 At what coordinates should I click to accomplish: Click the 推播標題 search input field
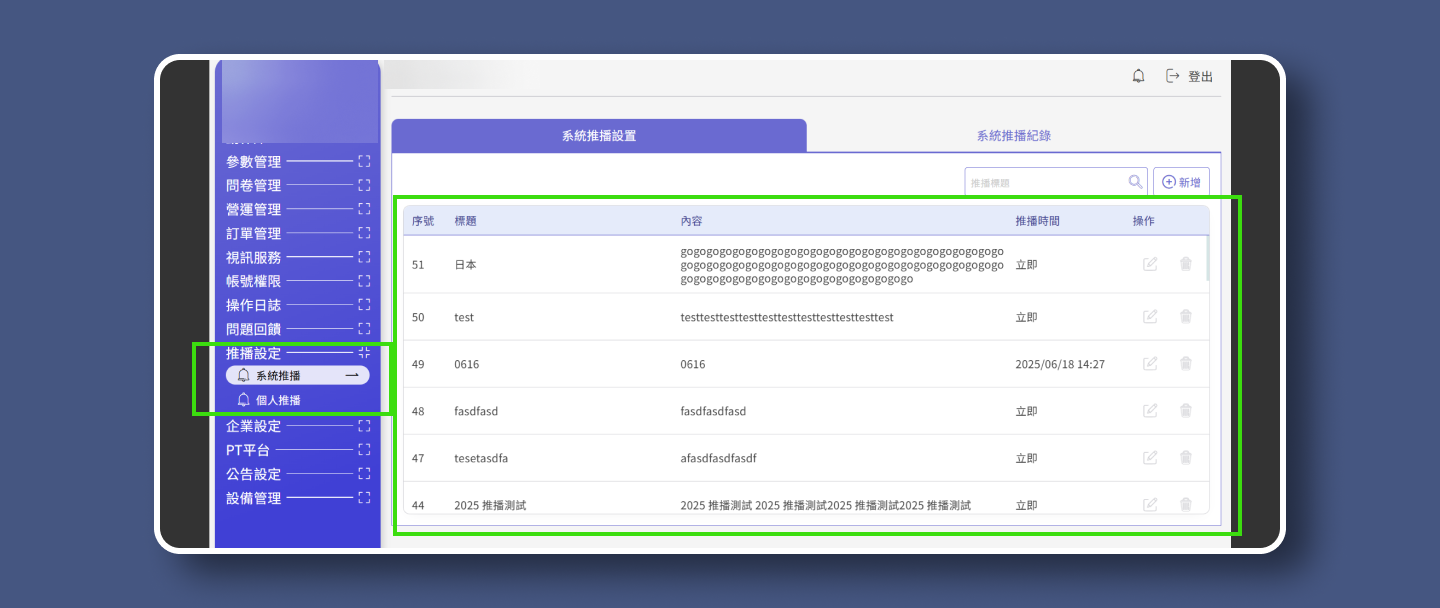tap(1043, 182)
